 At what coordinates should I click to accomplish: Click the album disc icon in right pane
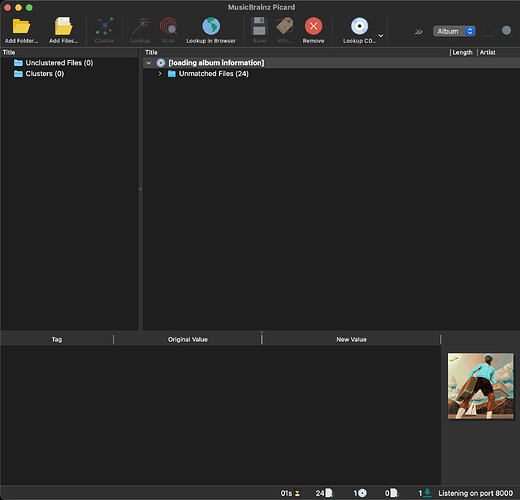pyautogui.click(x=161, y=63)
